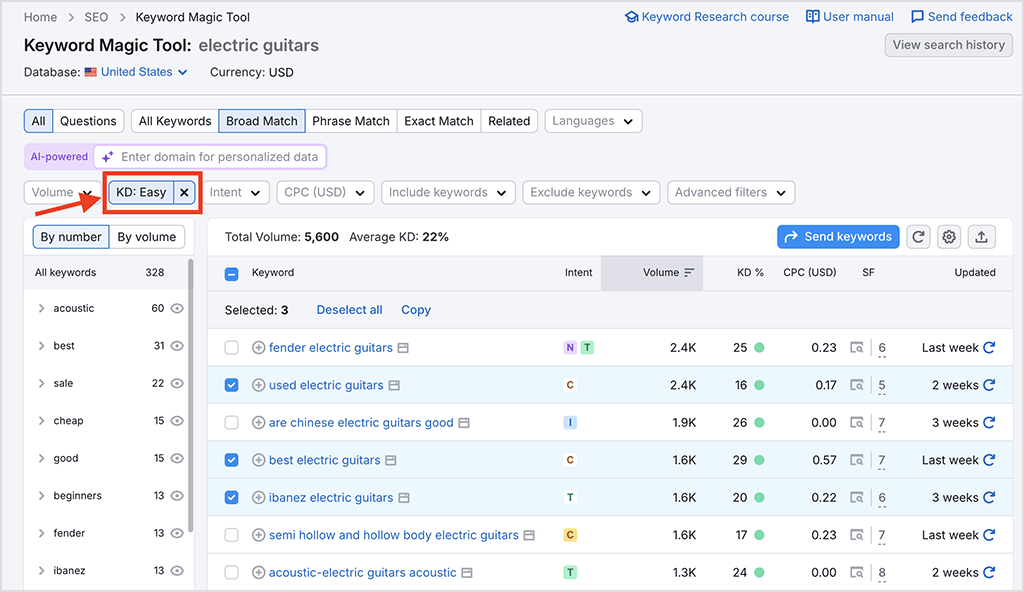Image resolution: width=1024 pixels, height=592 pixels.
Task: Toggle visibility eye for acoustic group
Action: pyautogui.click(x=177, y=308)
